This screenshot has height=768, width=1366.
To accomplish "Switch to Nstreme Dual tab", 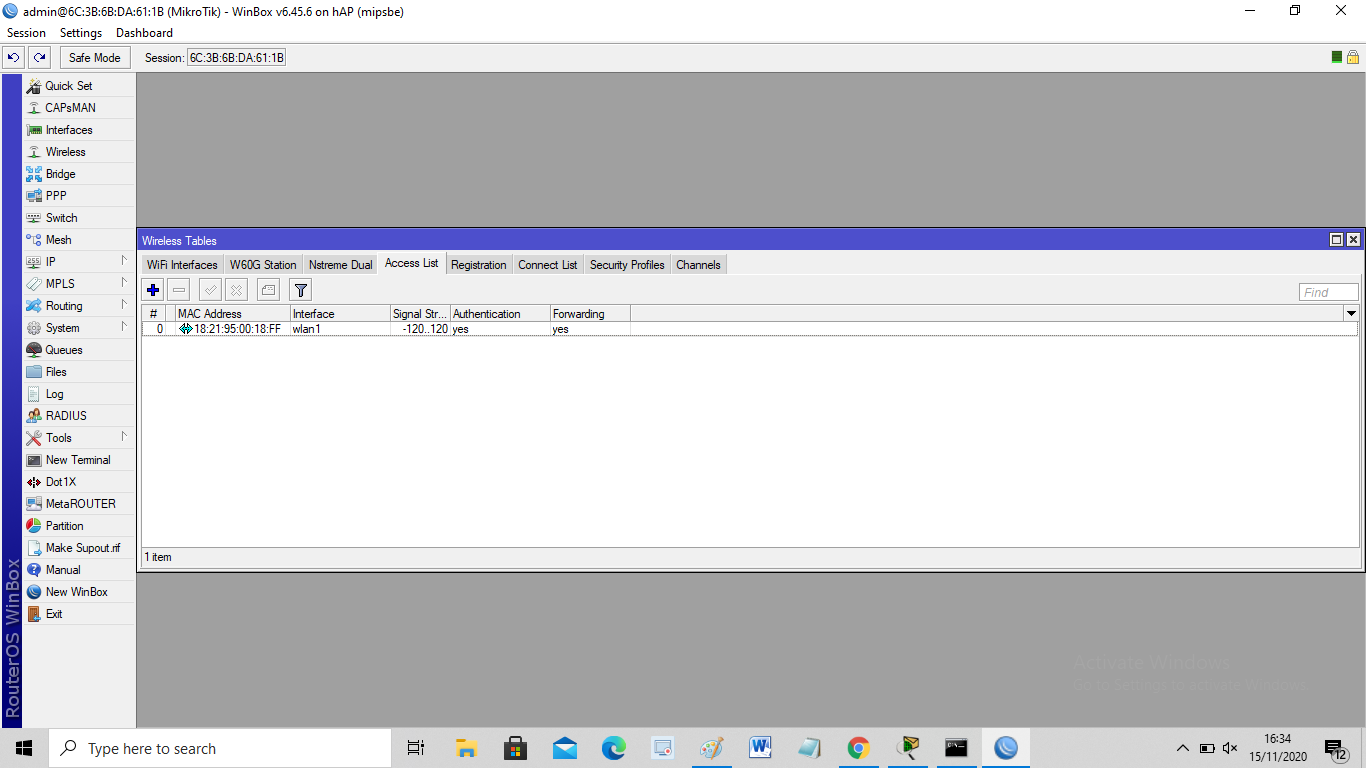I will 341,265.
